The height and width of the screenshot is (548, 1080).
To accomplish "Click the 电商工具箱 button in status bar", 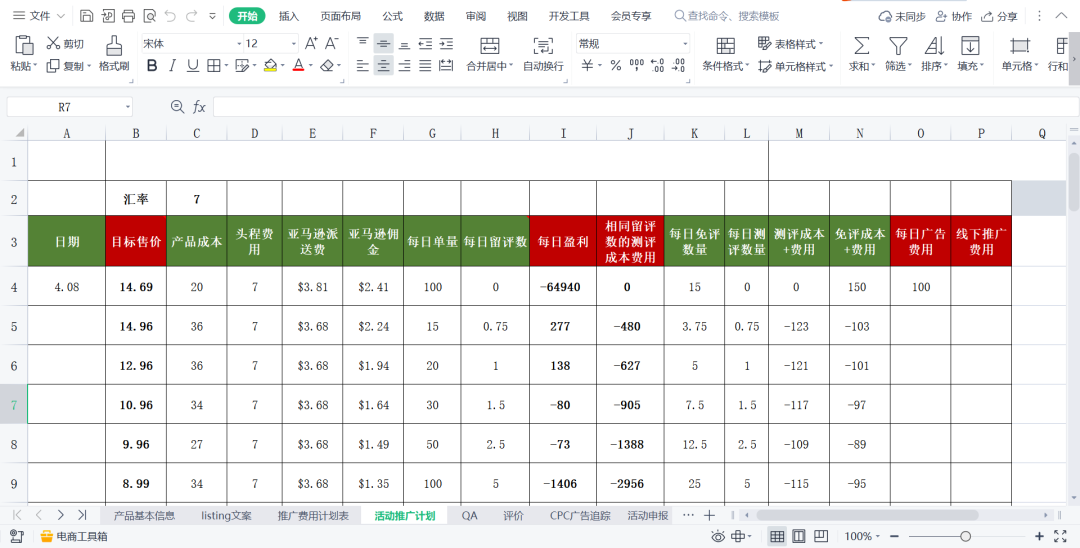I will pos(73,537).
